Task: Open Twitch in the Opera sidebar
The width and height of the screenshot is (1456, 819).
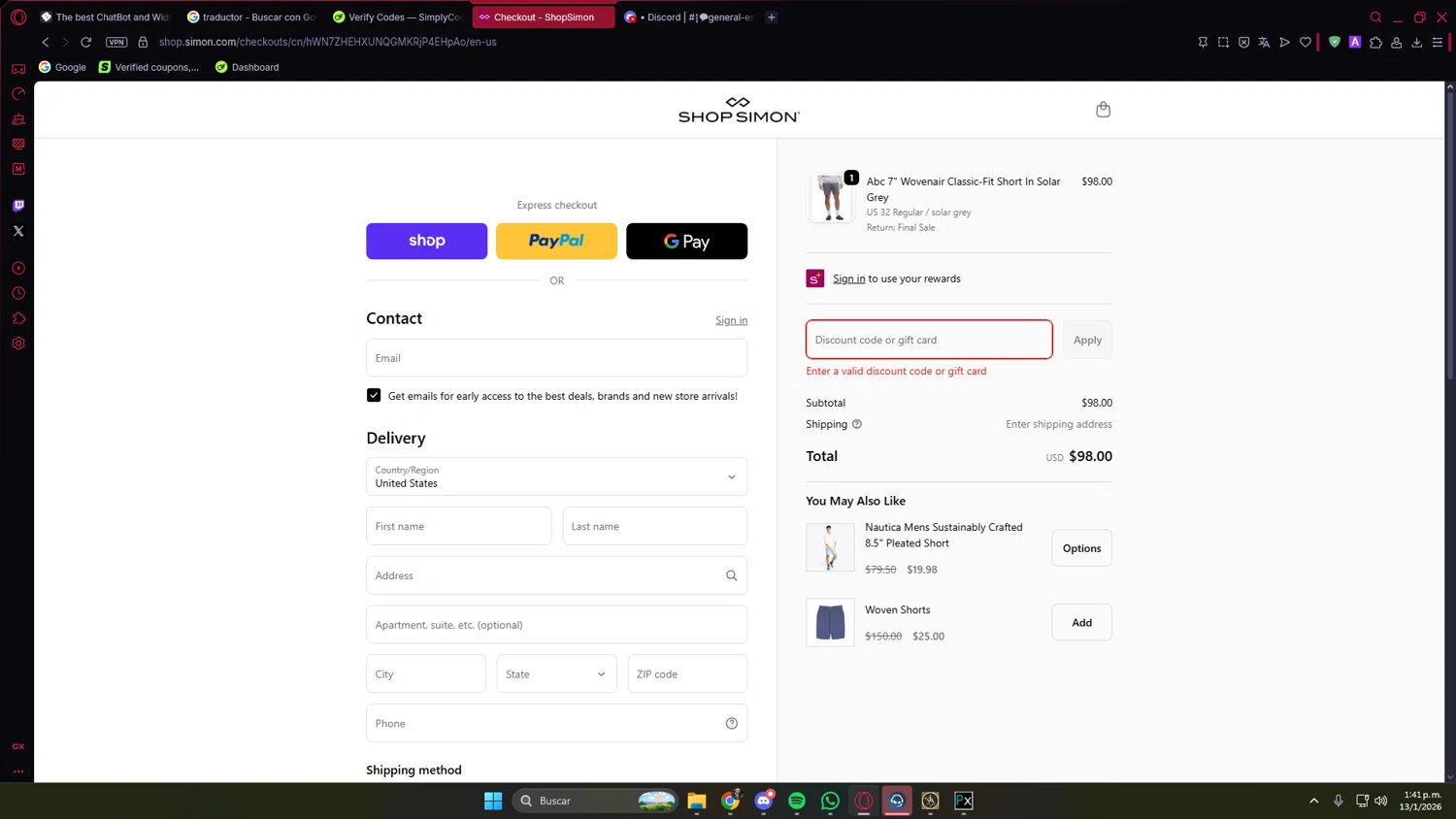Action: (18, 206)
